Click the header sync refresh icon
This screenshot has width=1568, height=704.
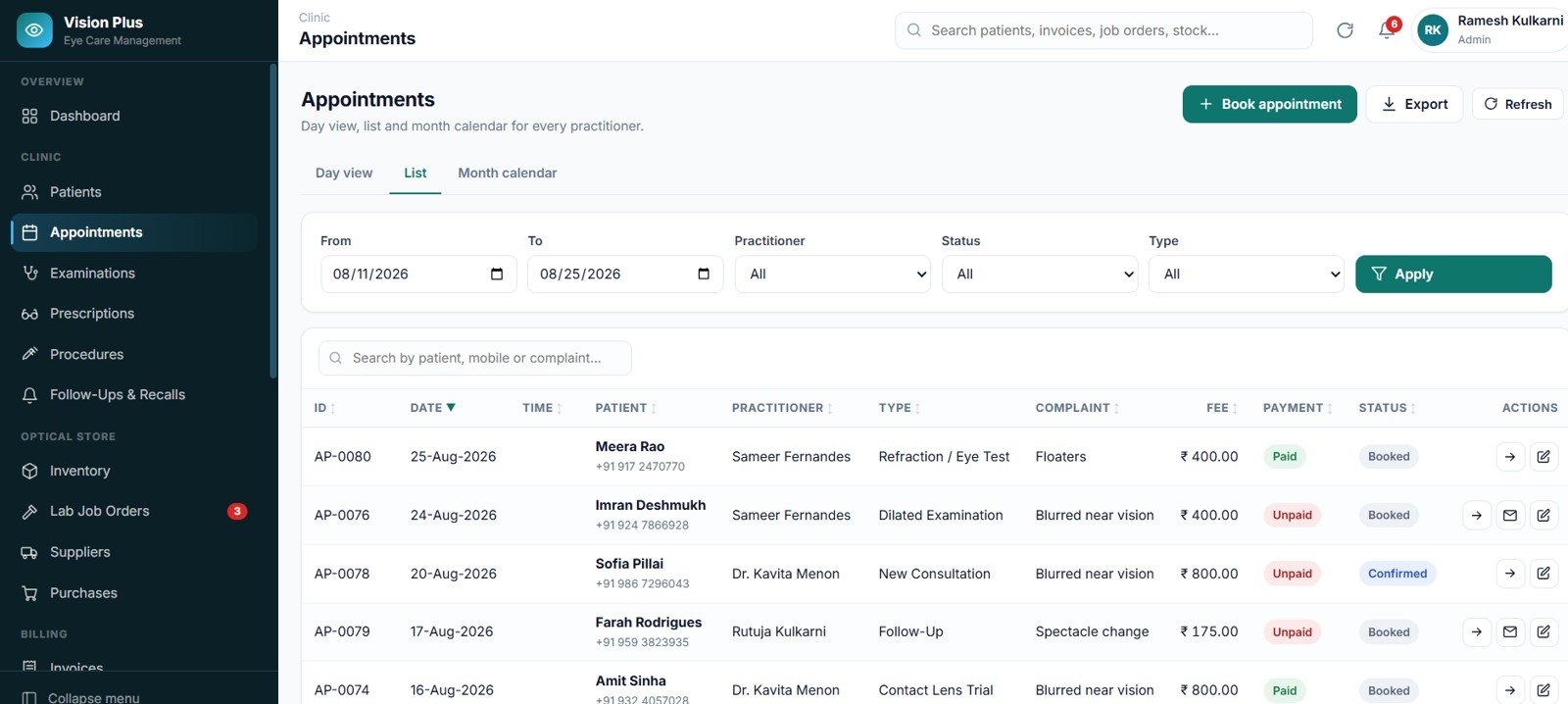(x=1345, y=30)
